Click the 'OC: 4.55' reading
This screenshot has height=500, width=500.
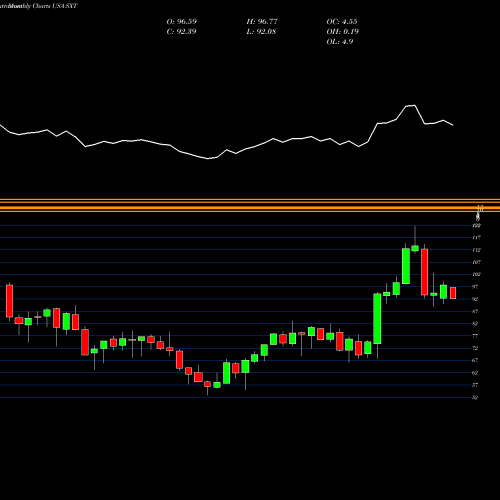coord(342,22)
